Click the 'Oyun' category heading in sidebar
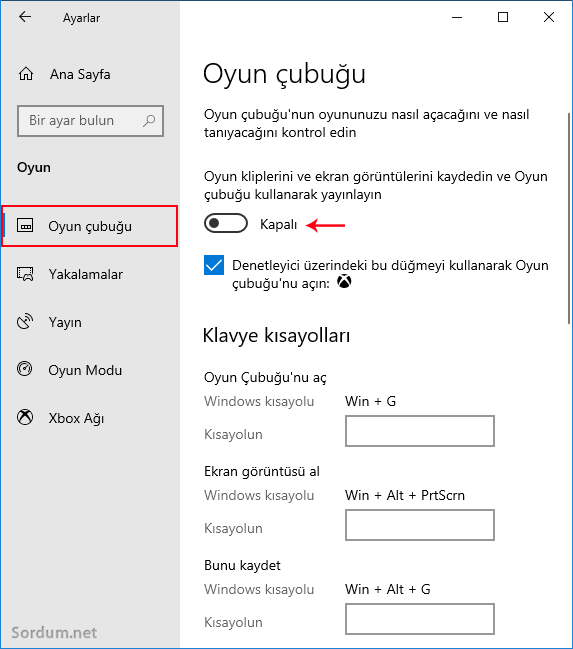The image size is (573, 649). click(x=34, y=168)
